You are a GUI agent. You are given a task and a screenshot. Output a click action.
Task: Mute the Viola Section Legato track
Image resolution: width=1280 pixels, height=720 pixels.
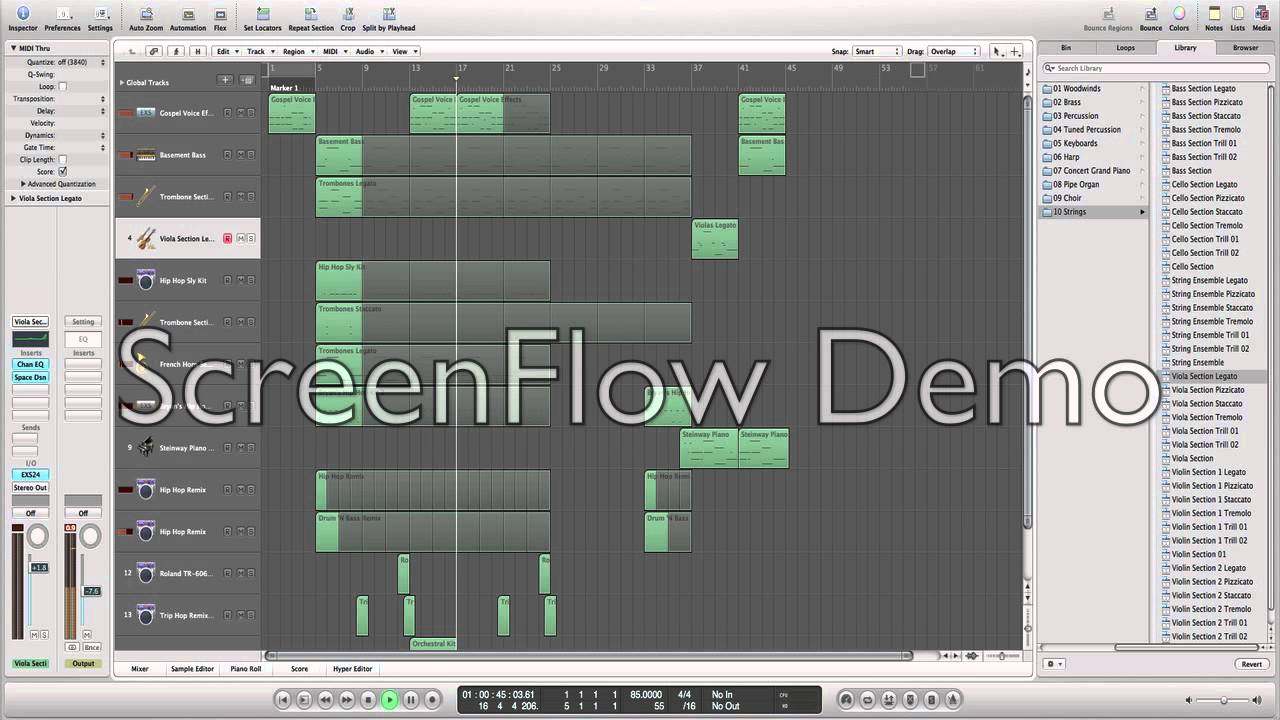[240, 239]
